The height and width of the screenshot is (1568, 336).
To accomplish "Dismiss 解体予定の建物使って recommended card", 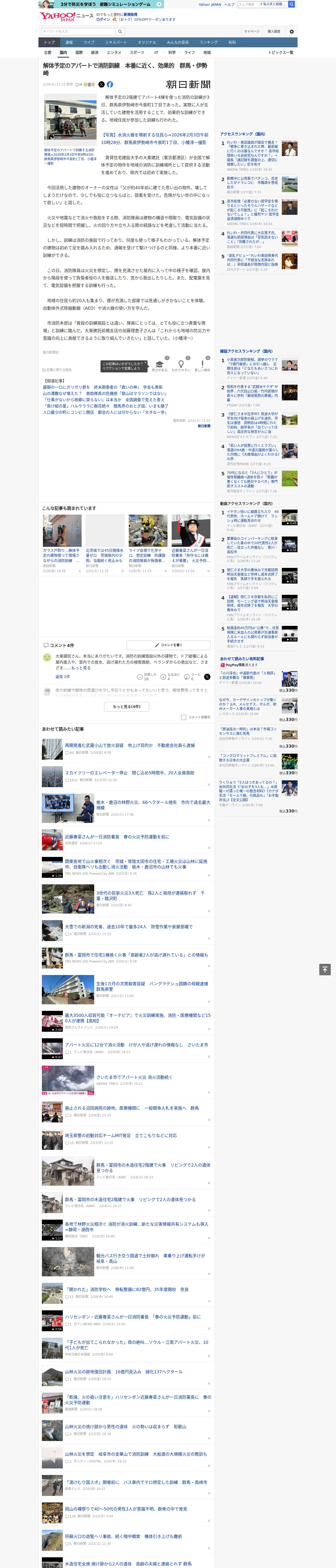I will 79,571.
